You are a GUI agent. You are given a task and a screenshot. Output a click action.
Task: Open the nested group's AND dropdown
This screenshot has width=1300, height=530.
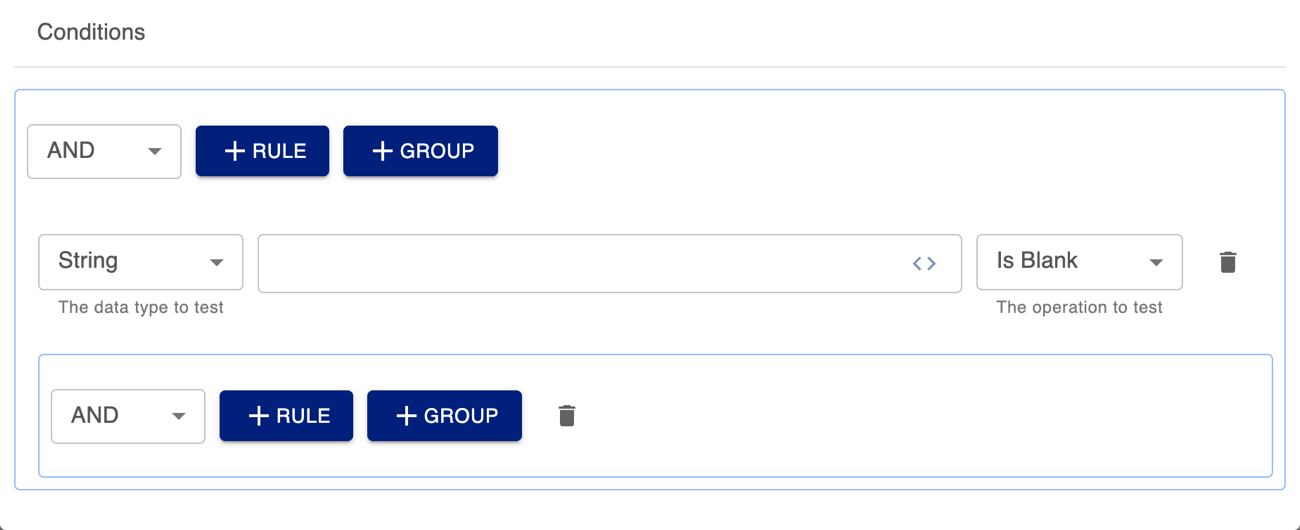[x=128, y=416]
